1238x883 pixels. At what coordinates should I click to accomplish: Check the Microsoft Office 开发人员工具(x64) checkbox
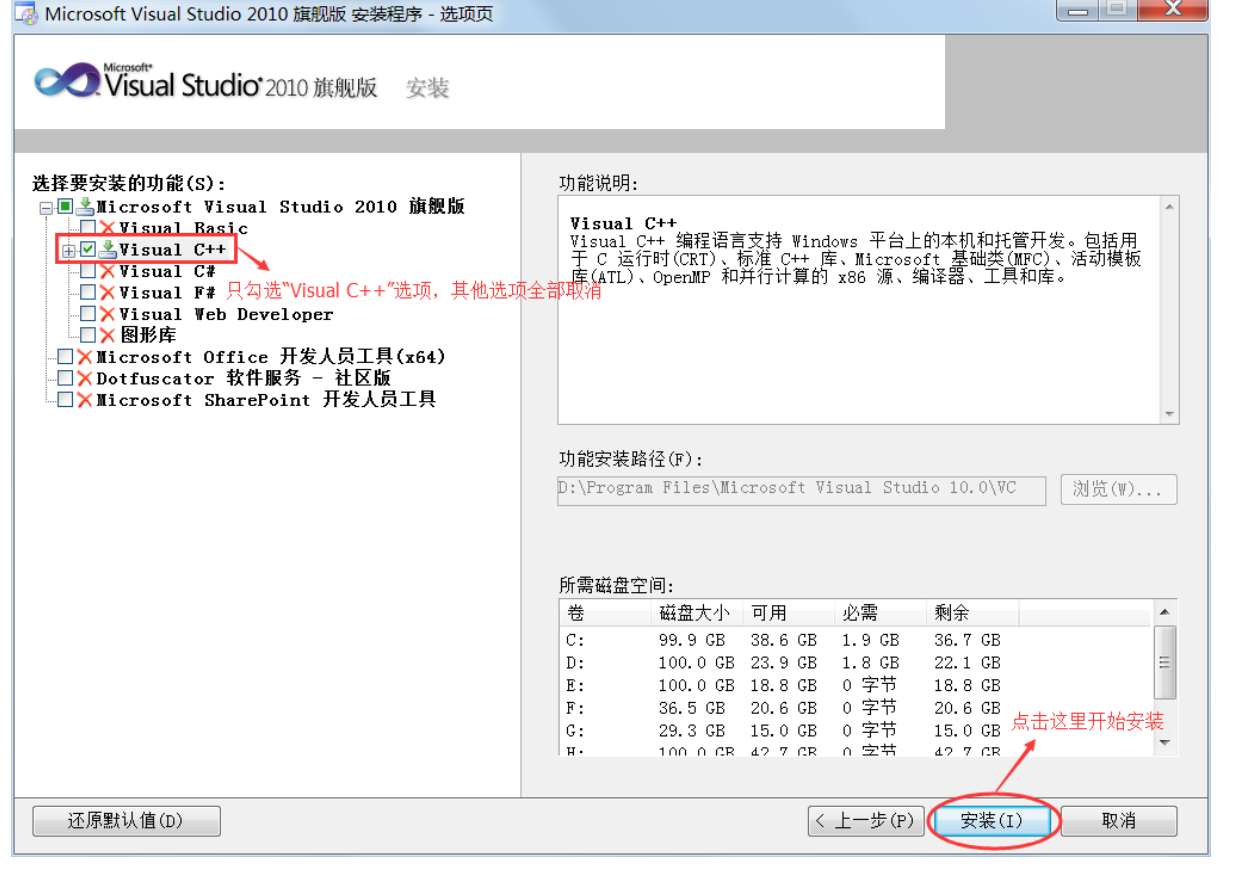click(65, 357)
